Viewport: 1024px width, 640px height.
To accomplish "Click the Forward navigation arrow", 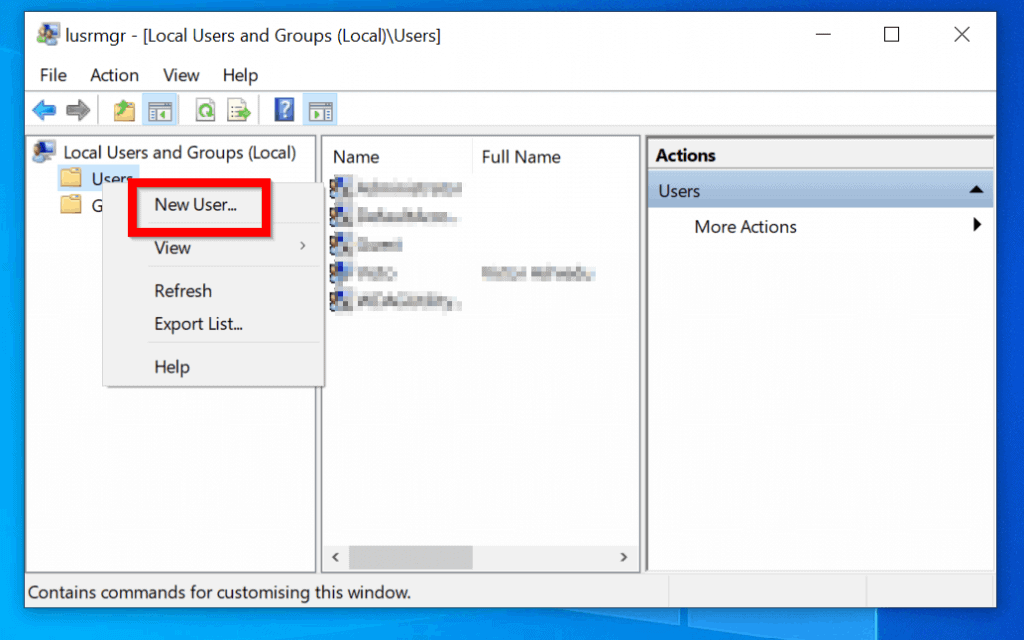I will pos(78,110).
